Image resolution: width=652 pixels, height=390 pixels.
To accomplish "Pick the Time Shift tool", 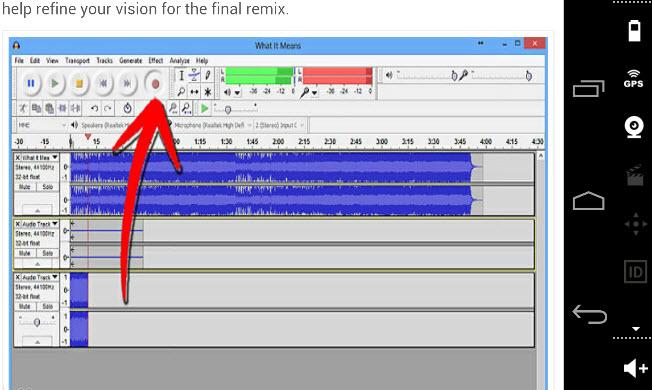I will pos(194,91).
